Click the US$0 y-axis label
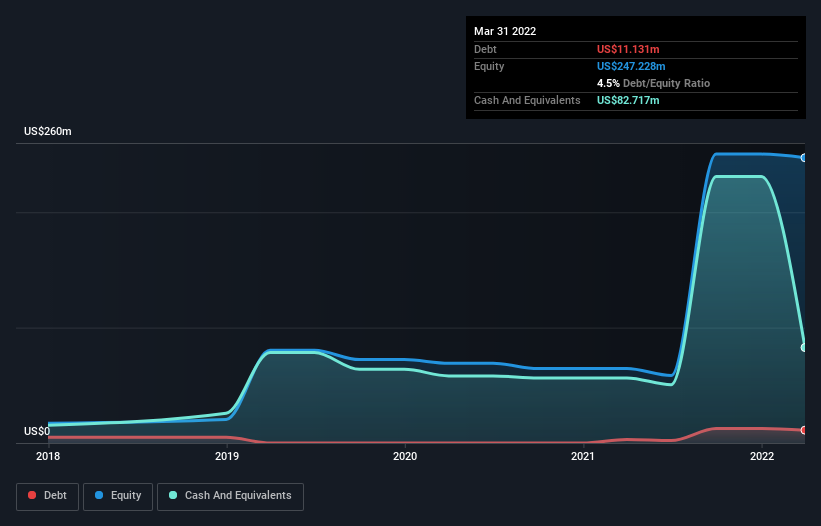Screen dimensions: 821x526 [x=37, y=431]
